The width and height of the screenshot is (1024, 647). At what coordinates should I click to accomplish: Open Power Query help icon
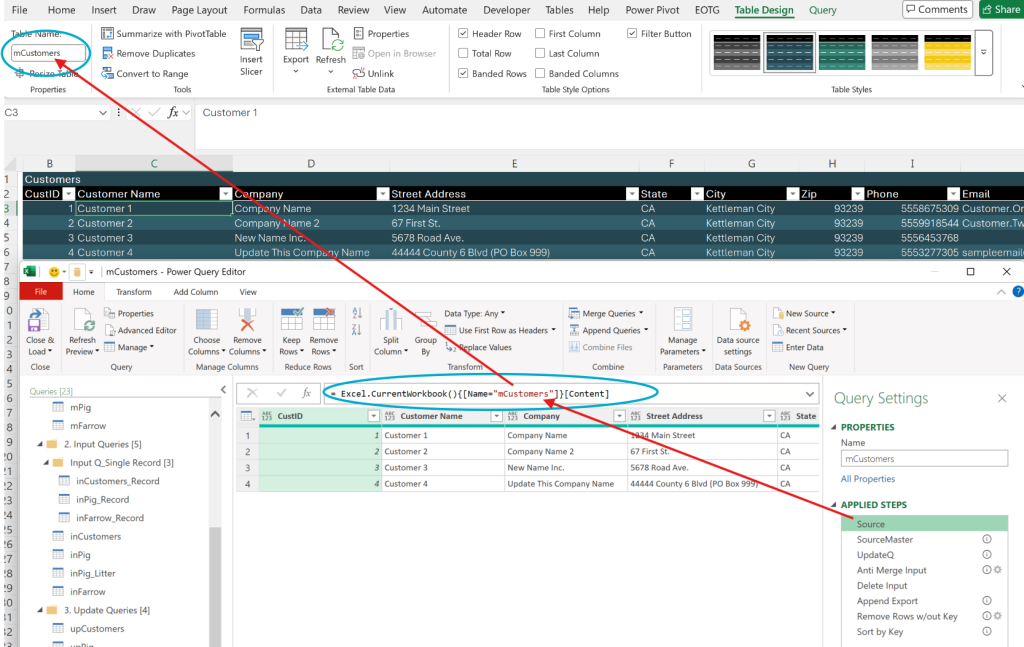1017,292
